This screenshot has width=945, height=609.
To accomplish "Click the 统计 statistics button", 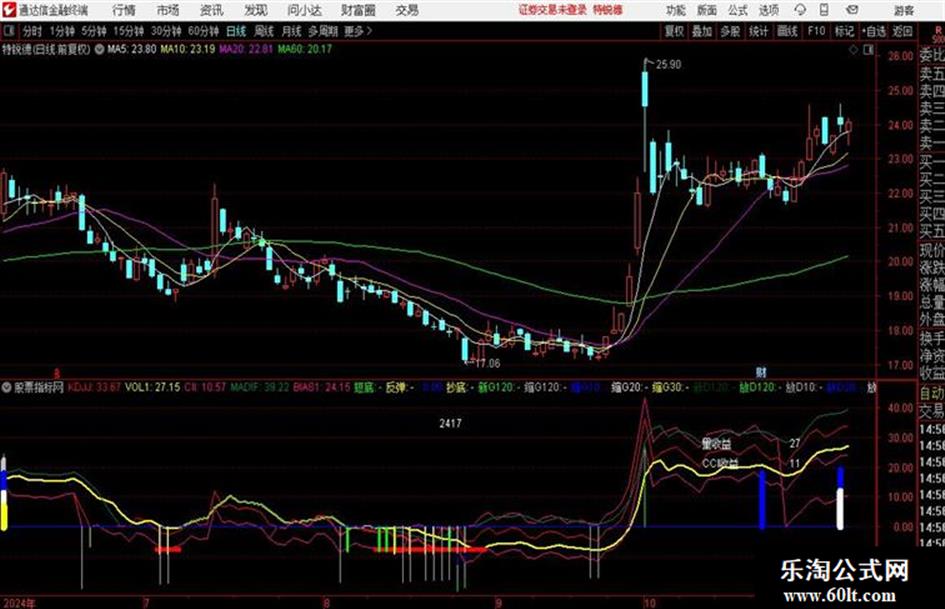I will [758, 31].
